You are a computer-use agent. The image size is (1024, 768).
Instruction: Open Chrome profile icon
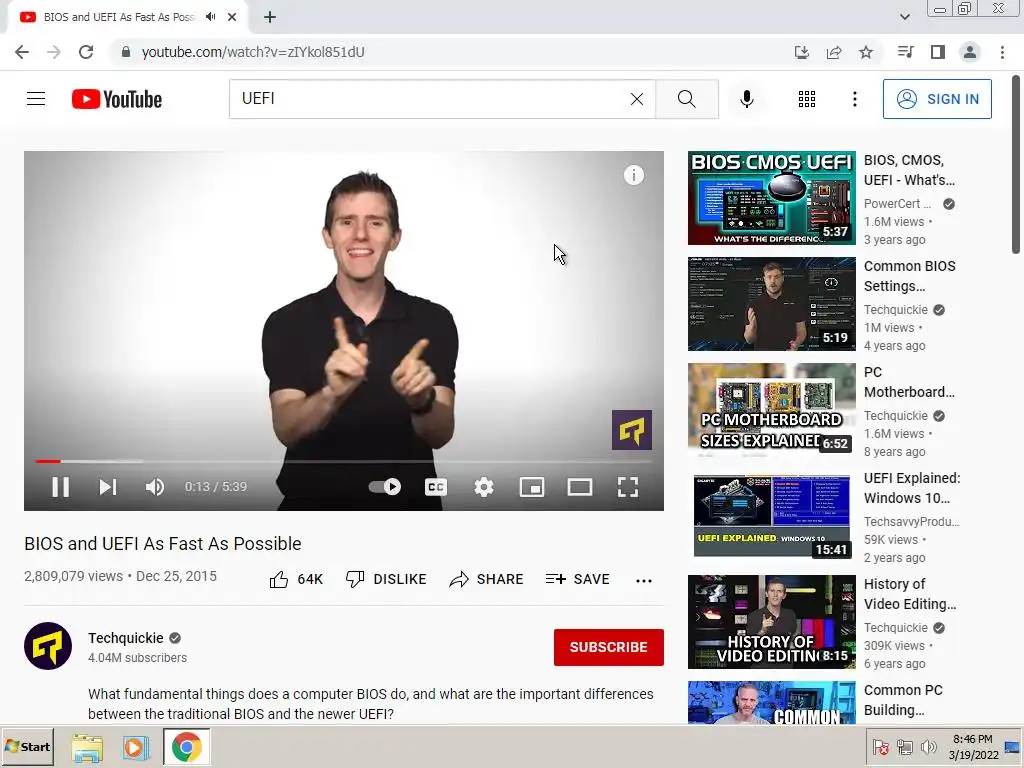click(970, 52)
